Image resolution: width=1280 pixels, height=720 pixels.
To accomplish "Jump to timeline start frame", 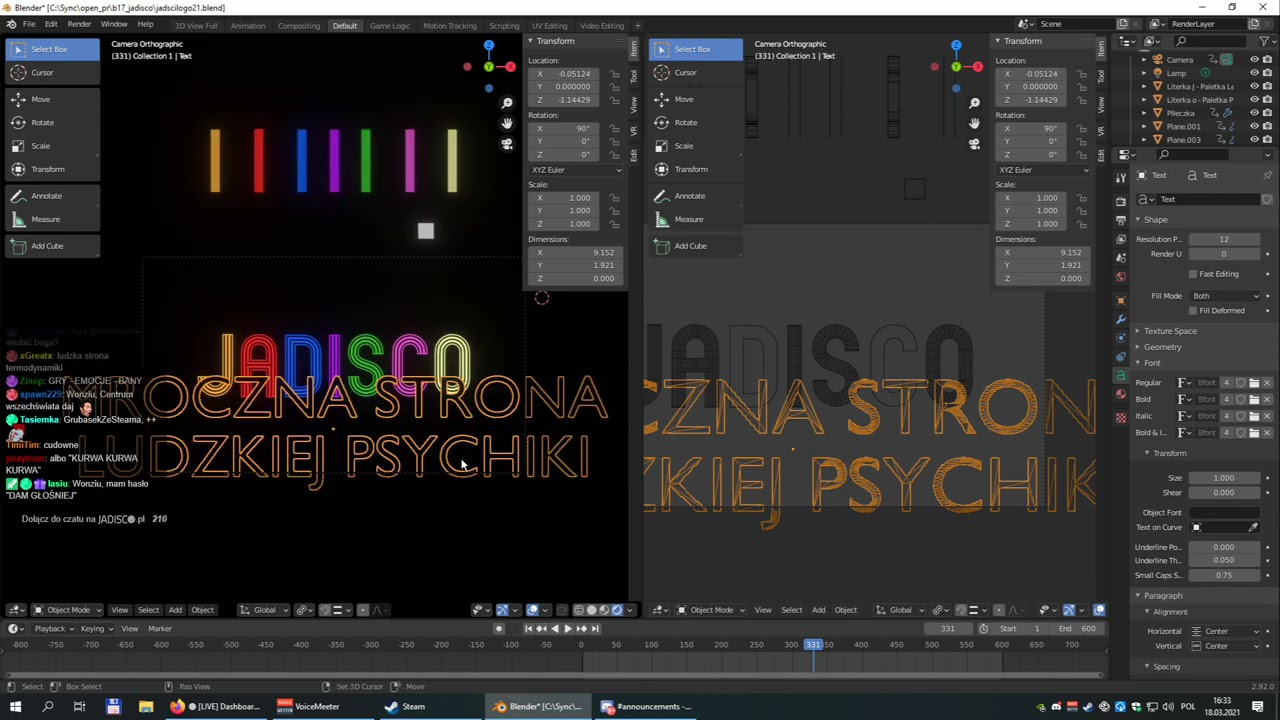I will point(528,629).
